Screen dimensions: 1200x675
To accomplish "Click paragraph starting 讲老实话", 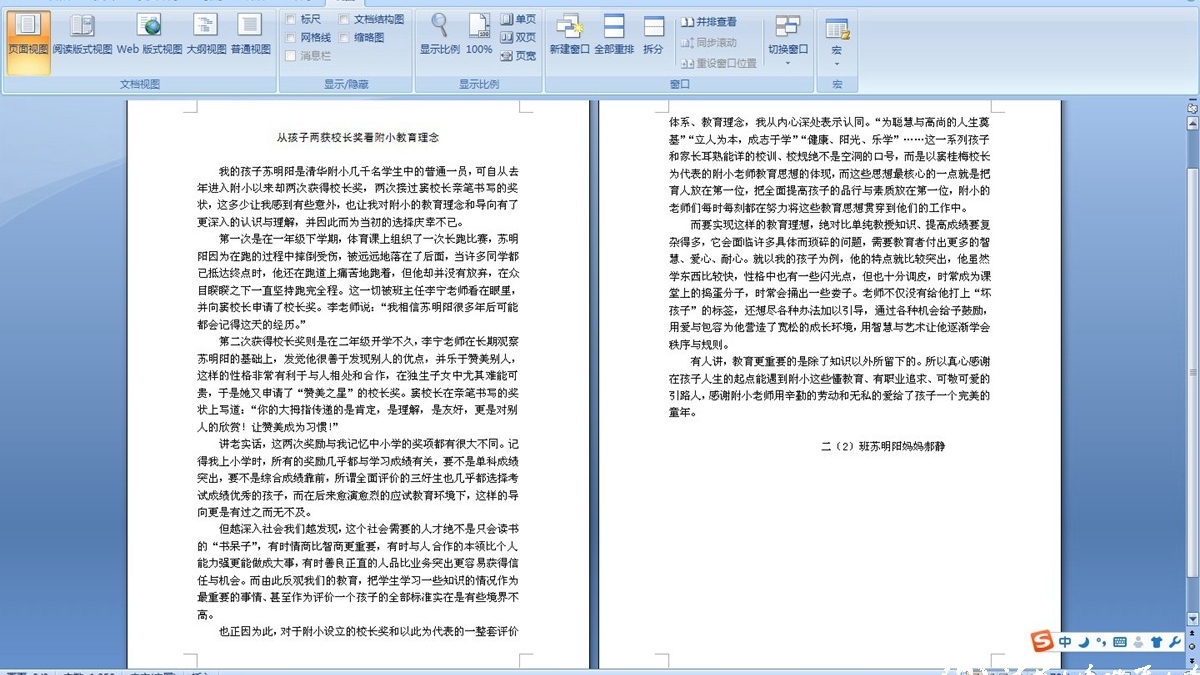I will click(x=358, y=478).
